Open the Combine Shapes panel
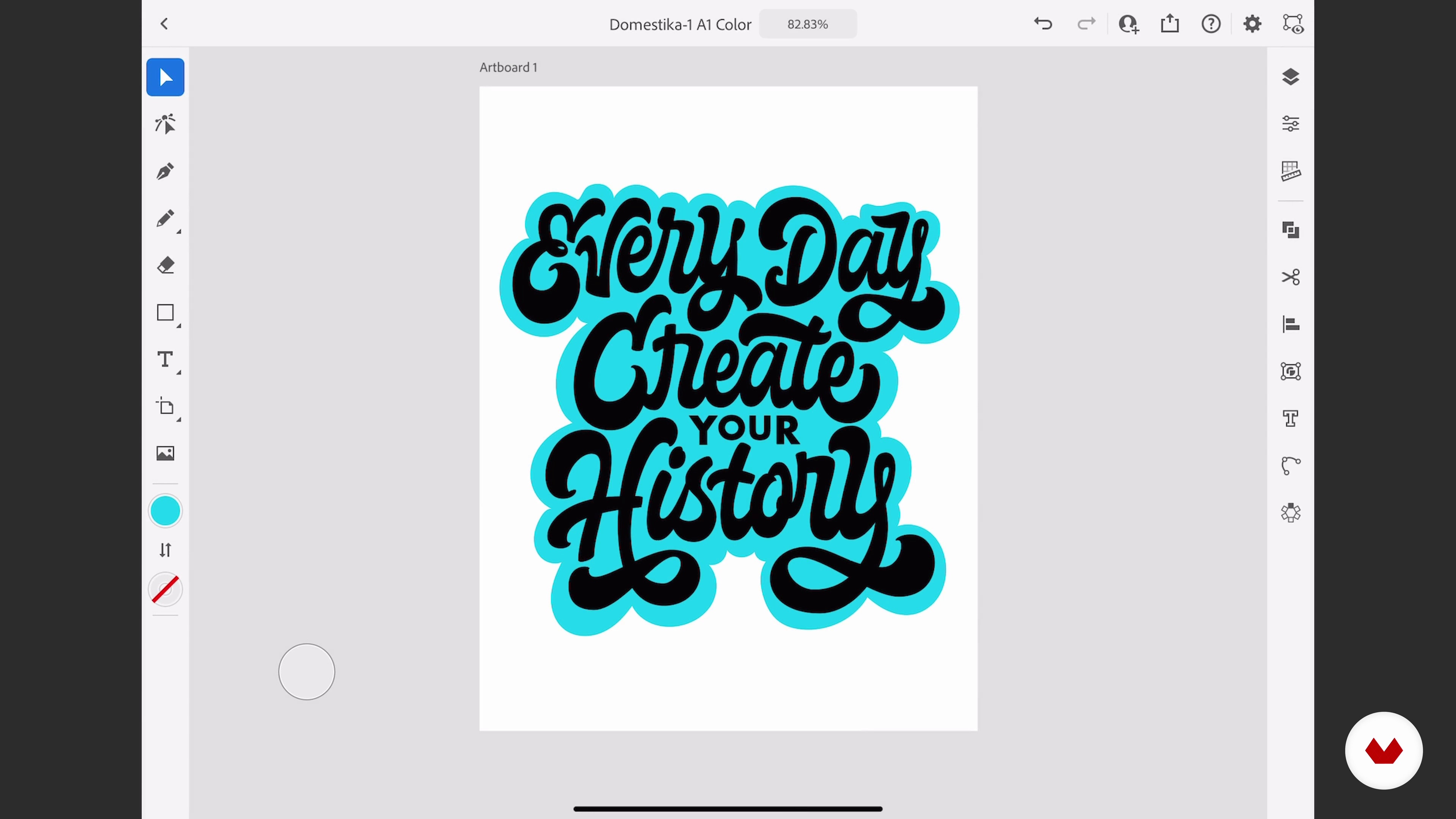1456x819 pixels. pos(1290,230)
